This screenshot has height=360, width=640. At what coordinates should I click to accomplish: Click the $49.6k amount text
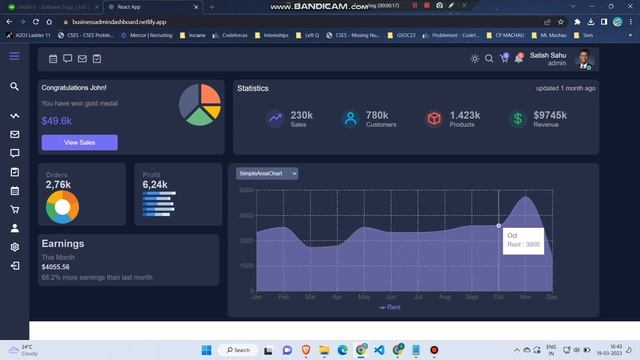click(56, 121)
